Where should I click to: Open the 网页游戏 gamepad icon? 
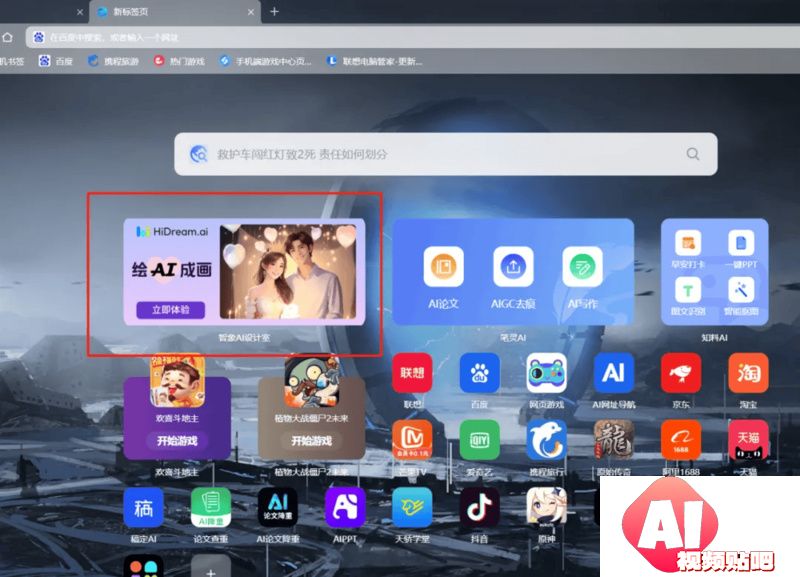546,373
